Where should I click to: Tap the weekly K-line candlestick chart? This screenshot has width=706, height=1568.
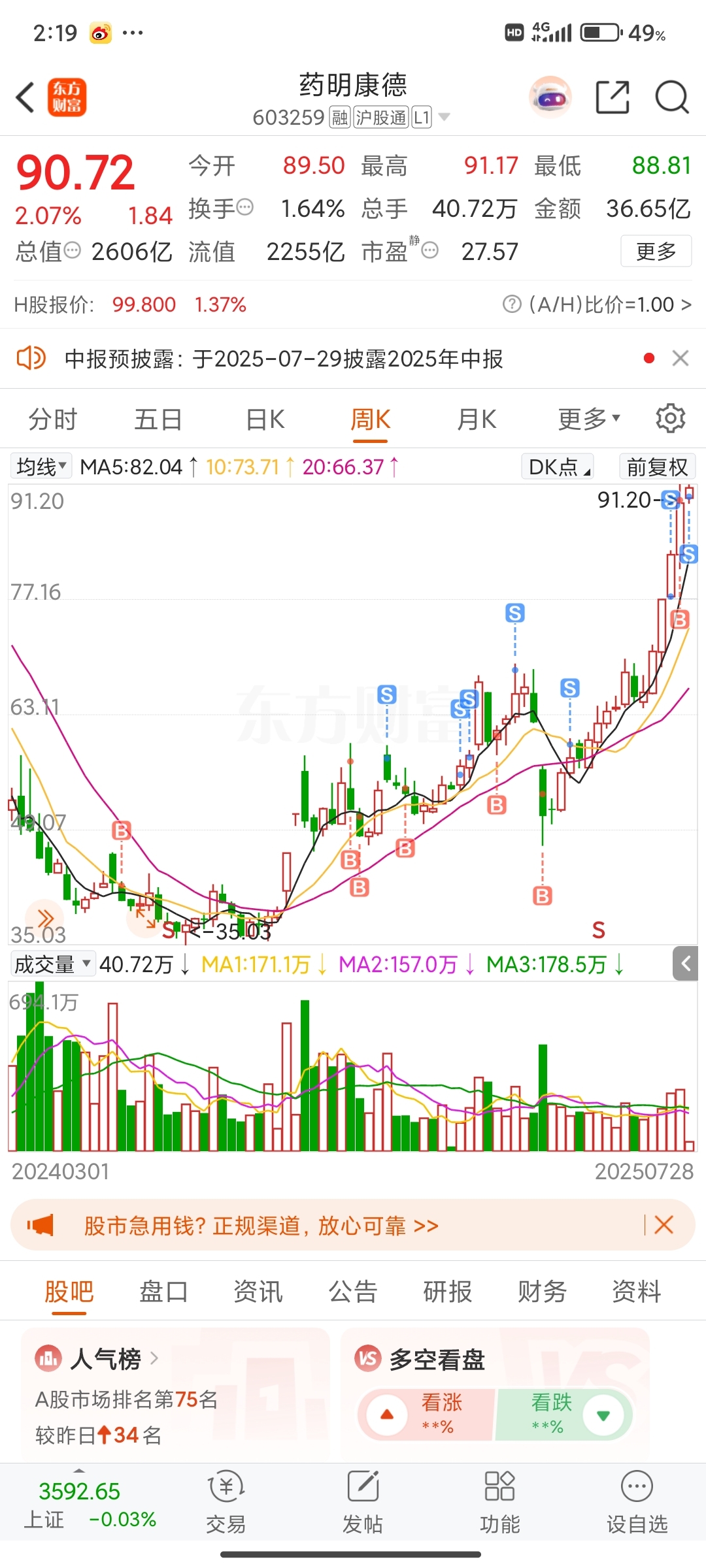[353, 714]
